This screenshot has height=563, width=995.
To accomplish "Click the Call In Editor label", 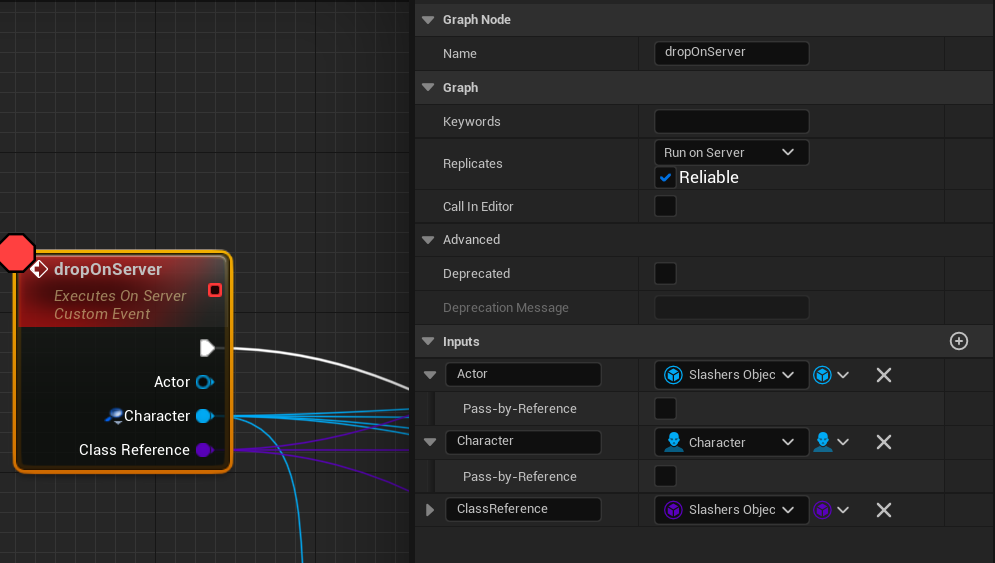I will tap(478, 206).
